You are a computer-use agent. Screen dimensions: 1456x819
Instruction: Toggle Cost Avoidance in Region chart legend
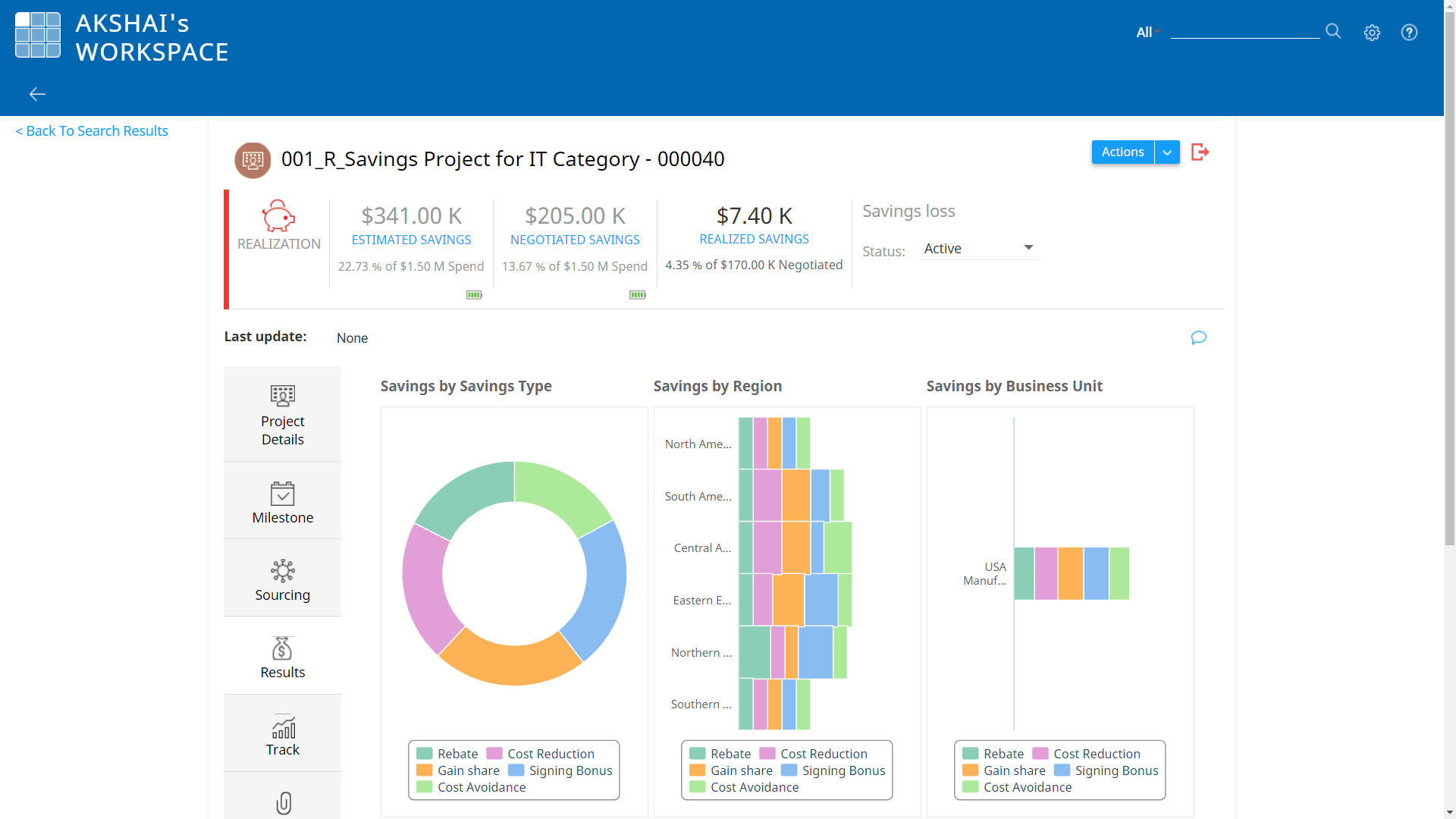click(x=754, y=787)
